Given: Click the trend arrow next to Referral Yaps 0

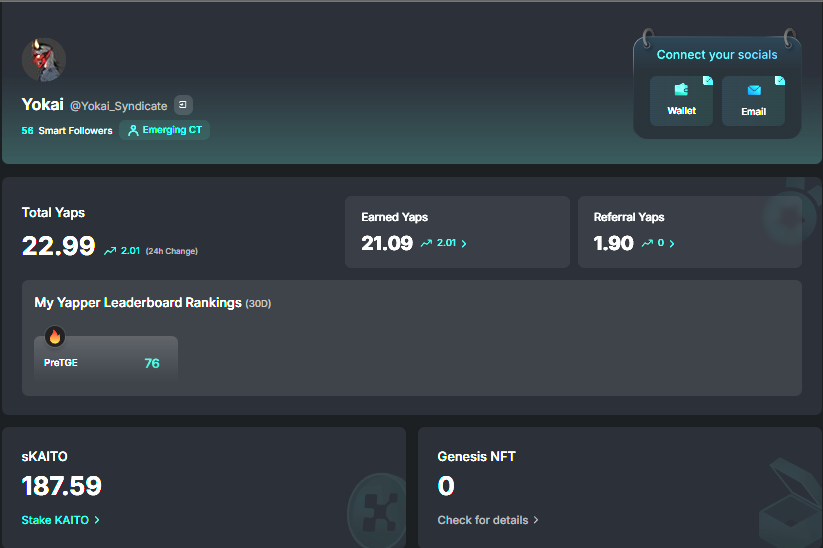Looking at the screenshot, I should point(648,243).
